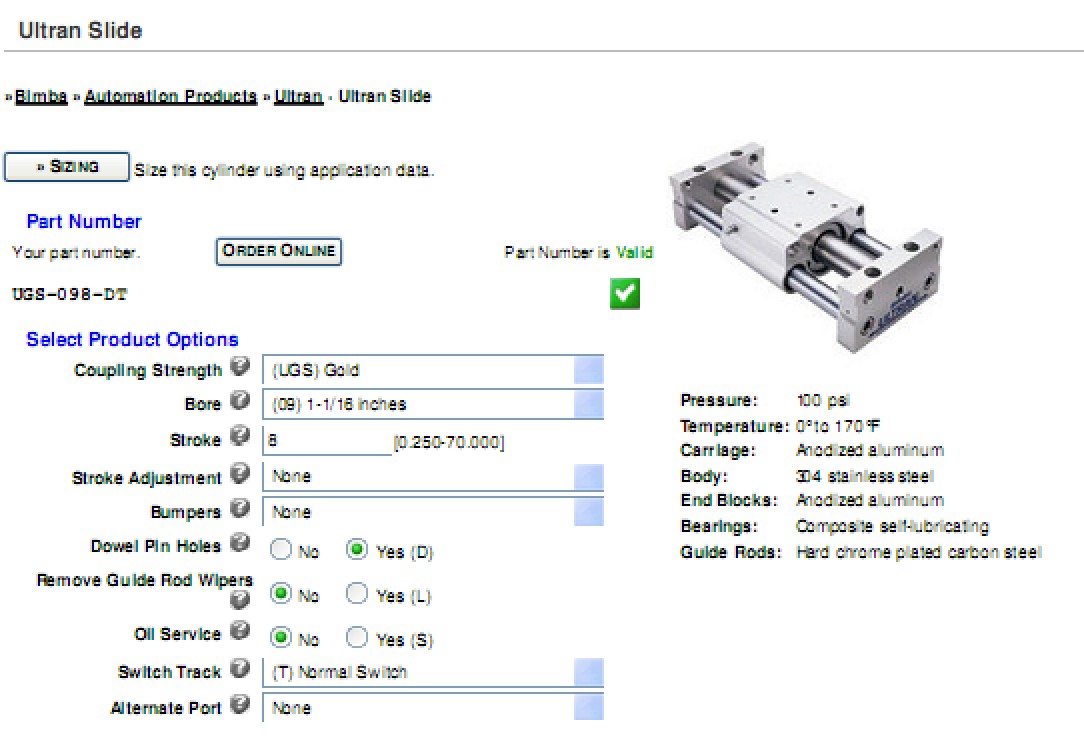Select Yes (D) for Dowel Pin Holes
The height and width of the screenshot is (746, 1084).
coord(357,550)
